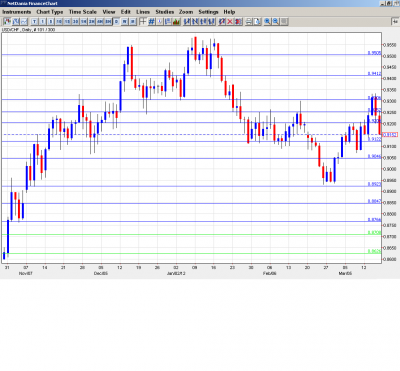This screenshot has height=371, width=400.
Task: Open the Time Scale menu
Action: point(83,12)
